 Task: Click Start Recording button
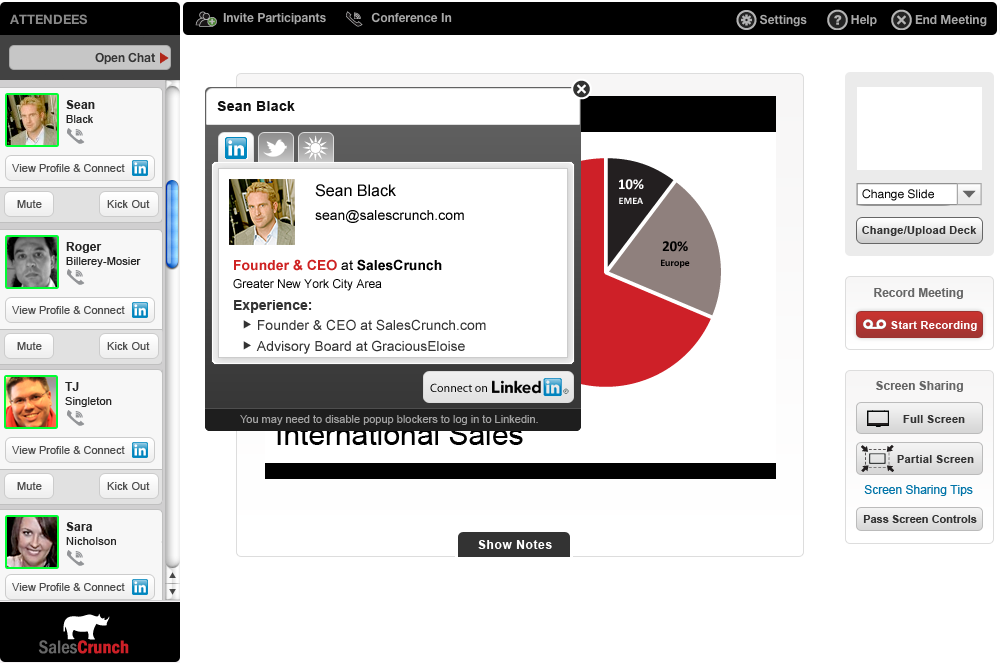point(919,325)
